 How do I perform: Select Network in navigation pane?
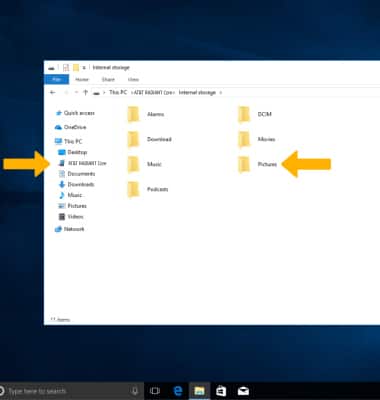click(70, 229)
